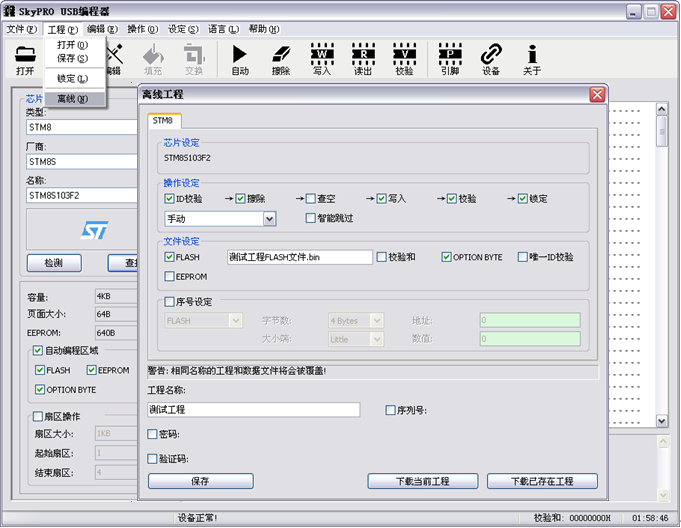681x528 pixels.
Task: Click the hex view scroll-down arrow
Action: point(661,421)
